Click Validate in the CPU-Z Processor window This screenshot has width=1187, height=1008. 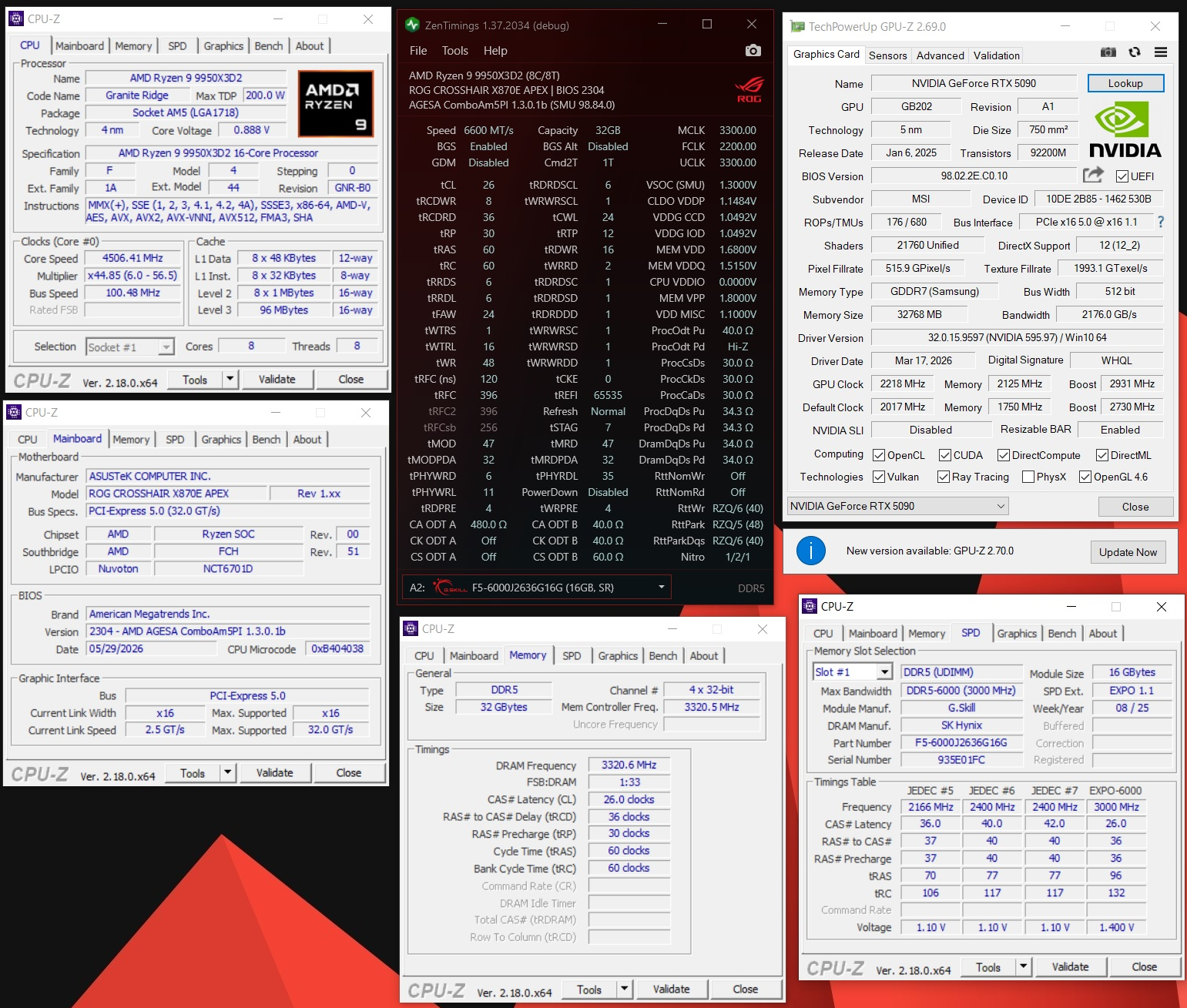point(277,379)
